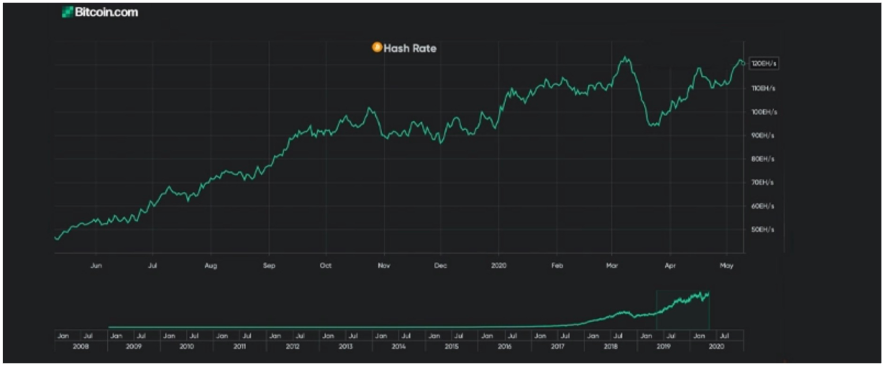The width and height of the screenshot is (888, 367).
Task: Click the orange Bitcoin coin icon
Action: (x=377, y=48)
